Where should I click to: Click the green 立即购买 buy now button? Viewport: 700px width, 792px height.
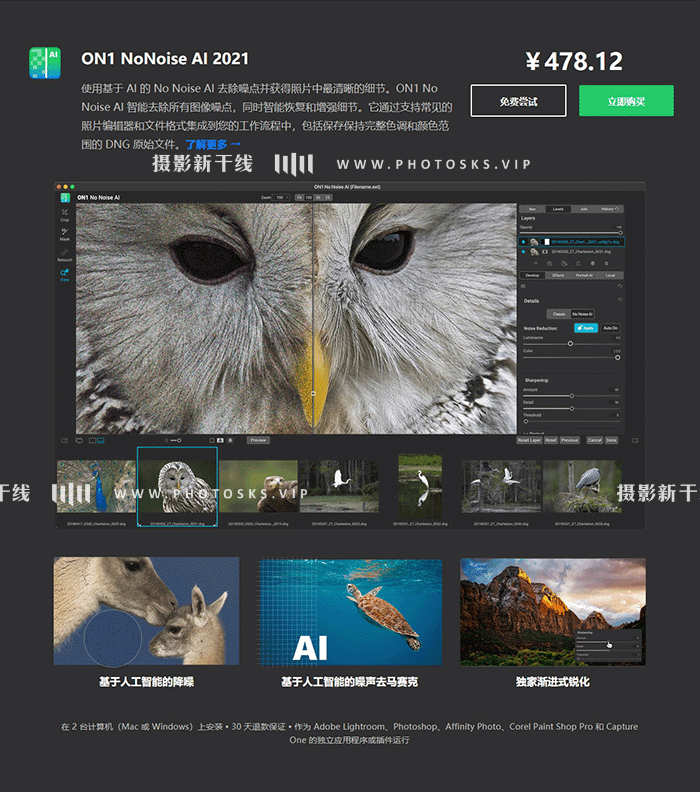[x=626, y=101]
